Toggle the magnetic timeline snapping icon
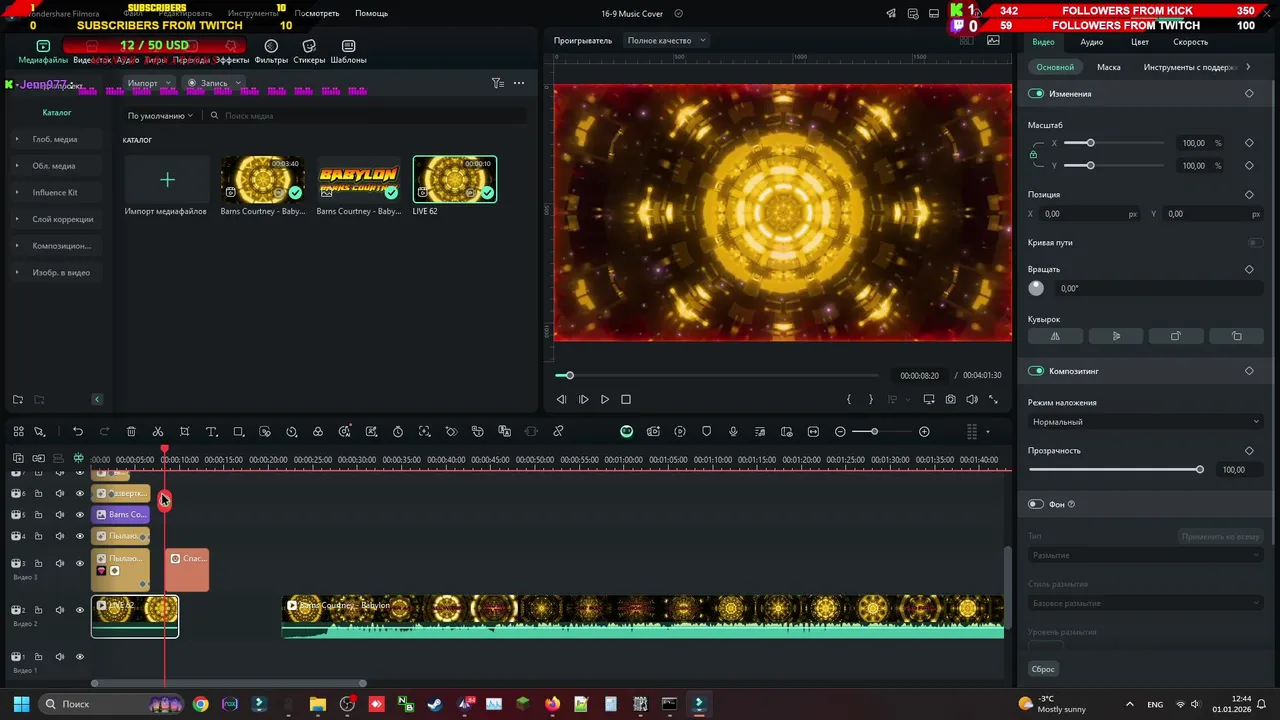The height and width of the screenshot is (720, 1280). (78, 458)
